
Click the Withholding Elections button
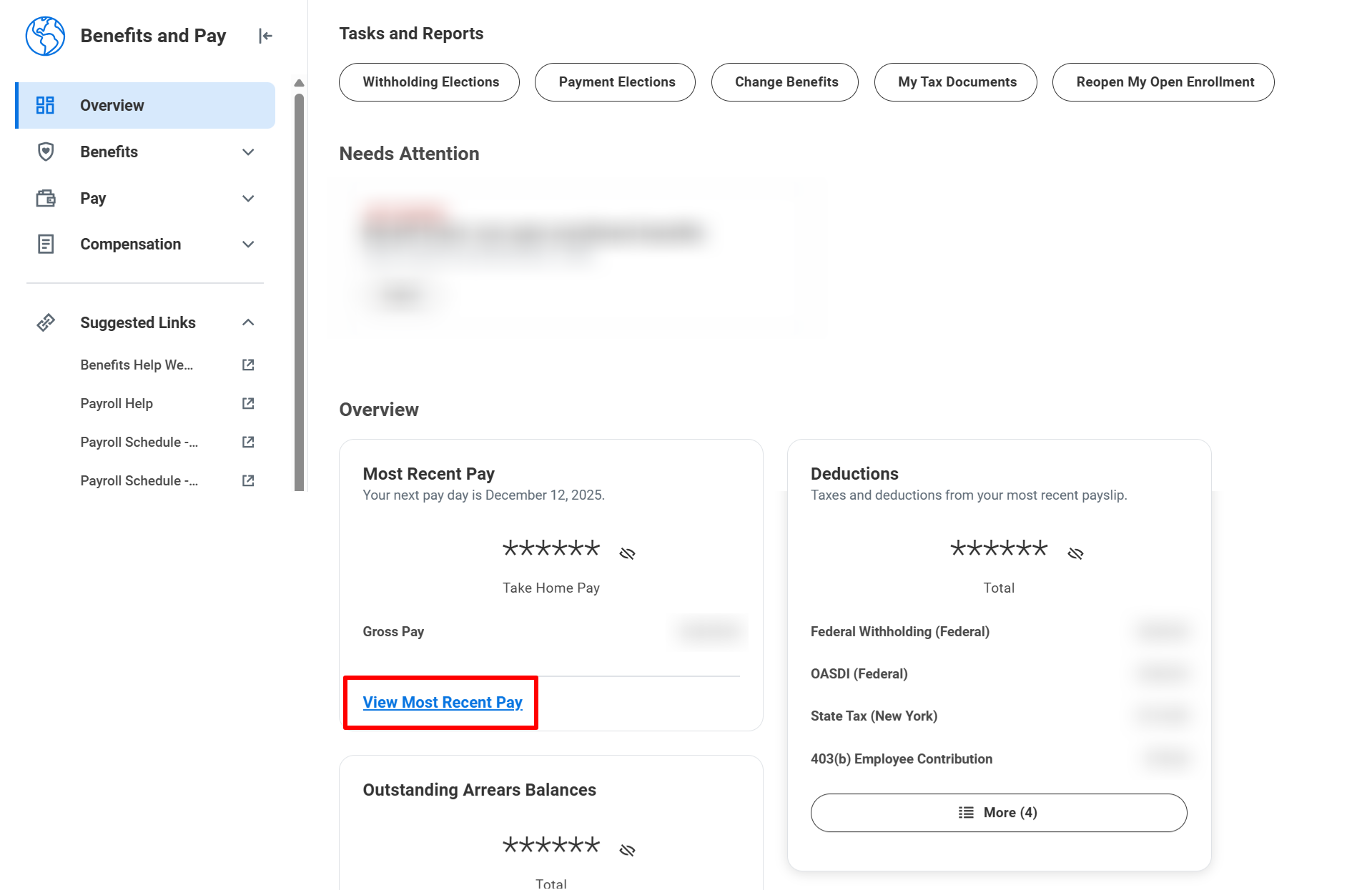click(430, 82)
